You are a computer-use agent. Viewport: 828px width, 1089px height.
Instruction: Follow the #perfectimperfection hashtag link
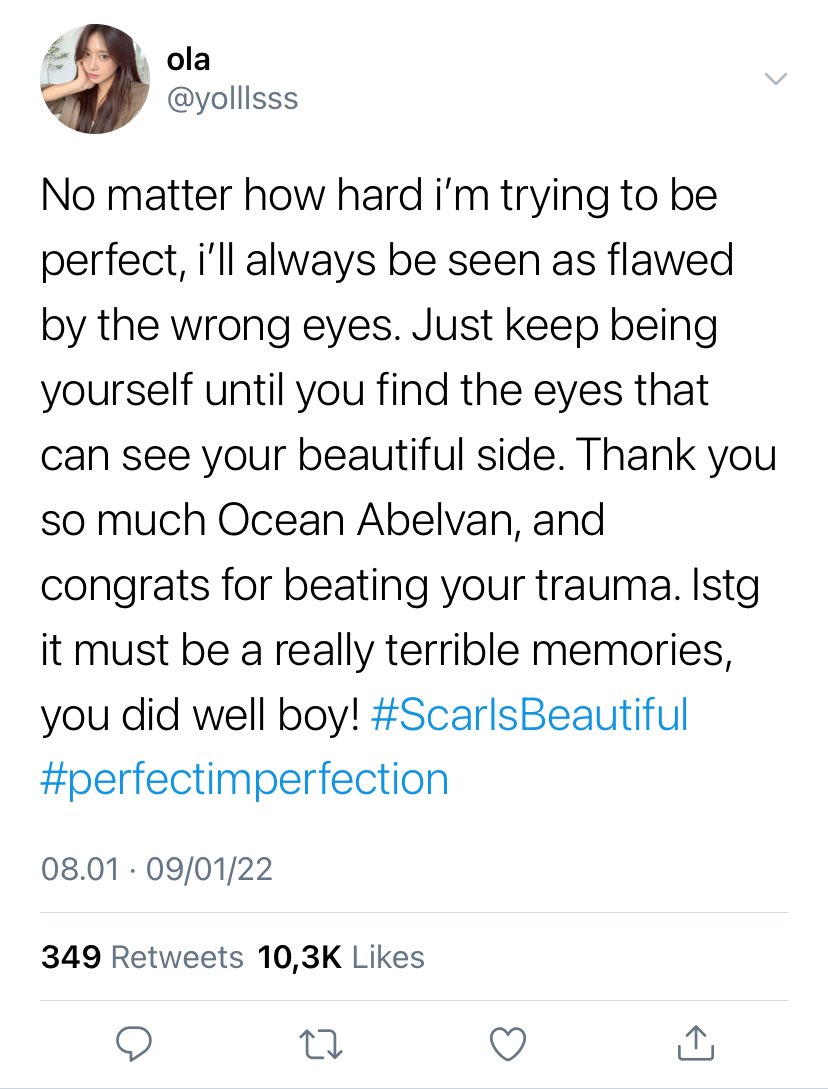pos(244,778)
